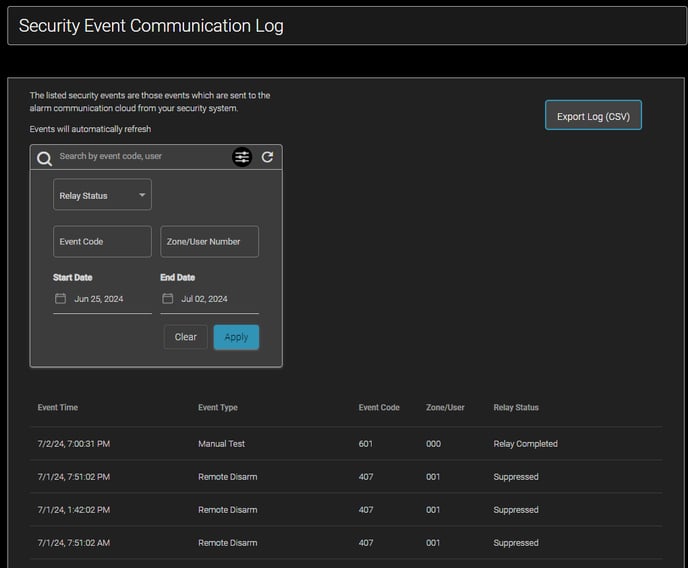Click the magnifying glass search icon

click(44, 158)
